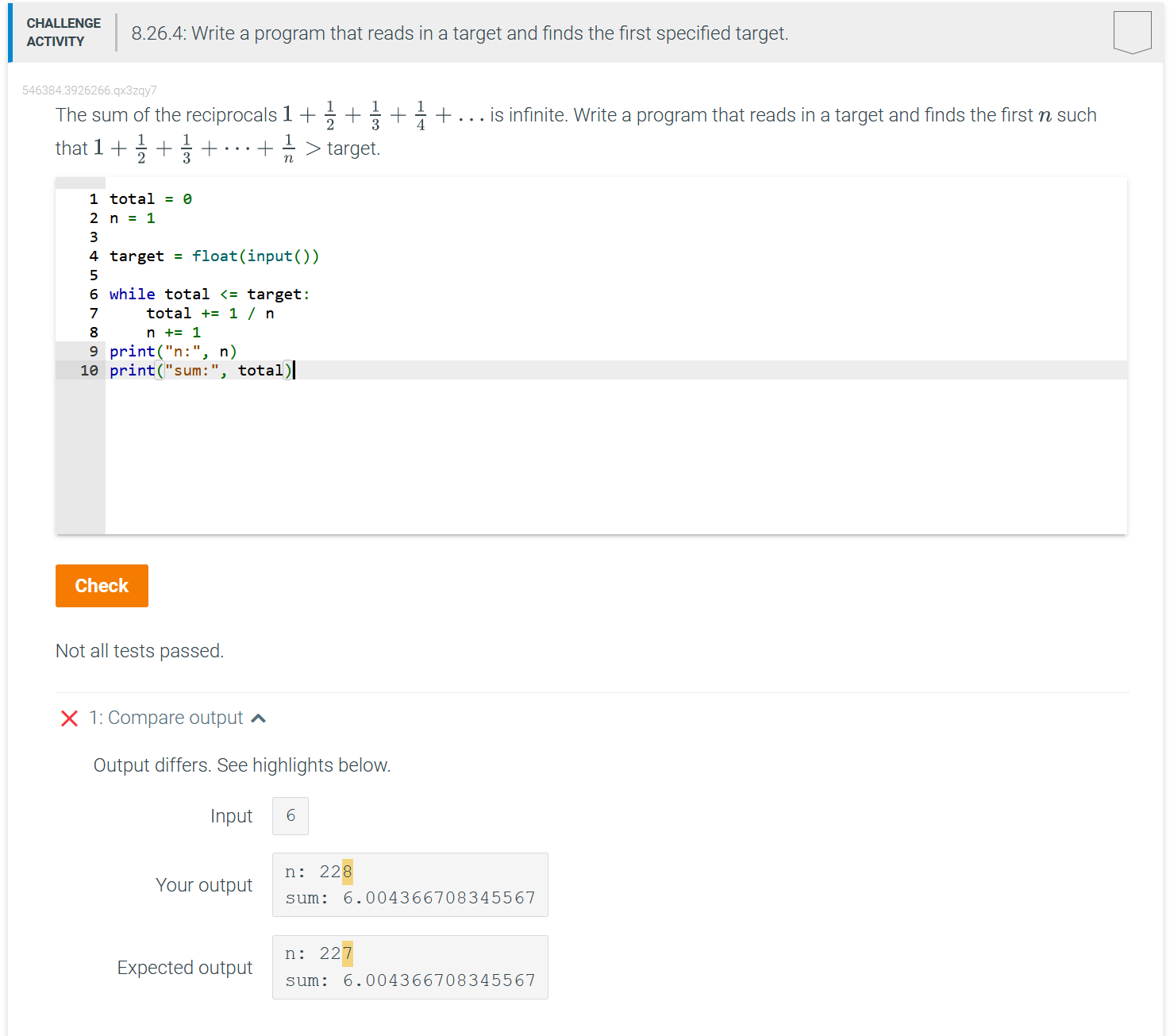This screenshot has width=1170, height=1036.
Task: Click the 'target = float(input())' code line
Action: coord(214,256)
